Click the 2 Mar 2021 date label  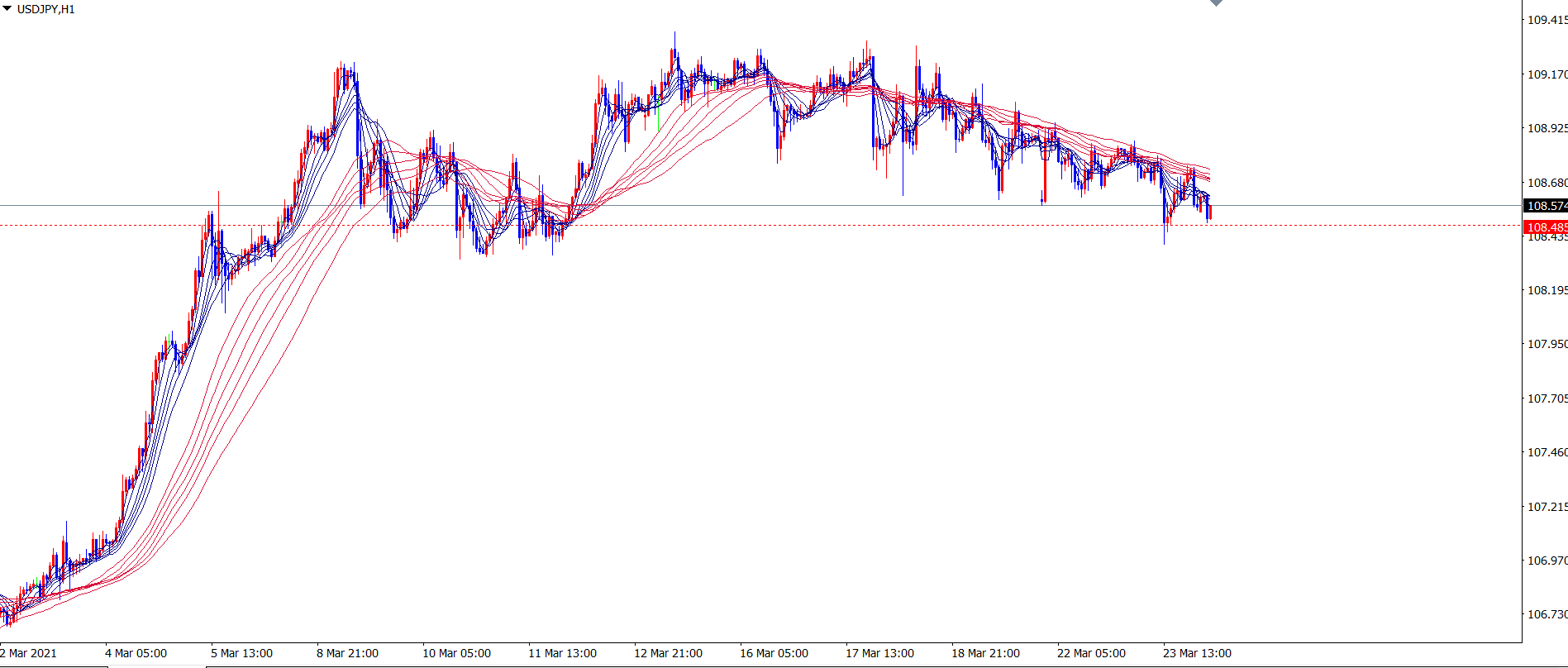29,653
